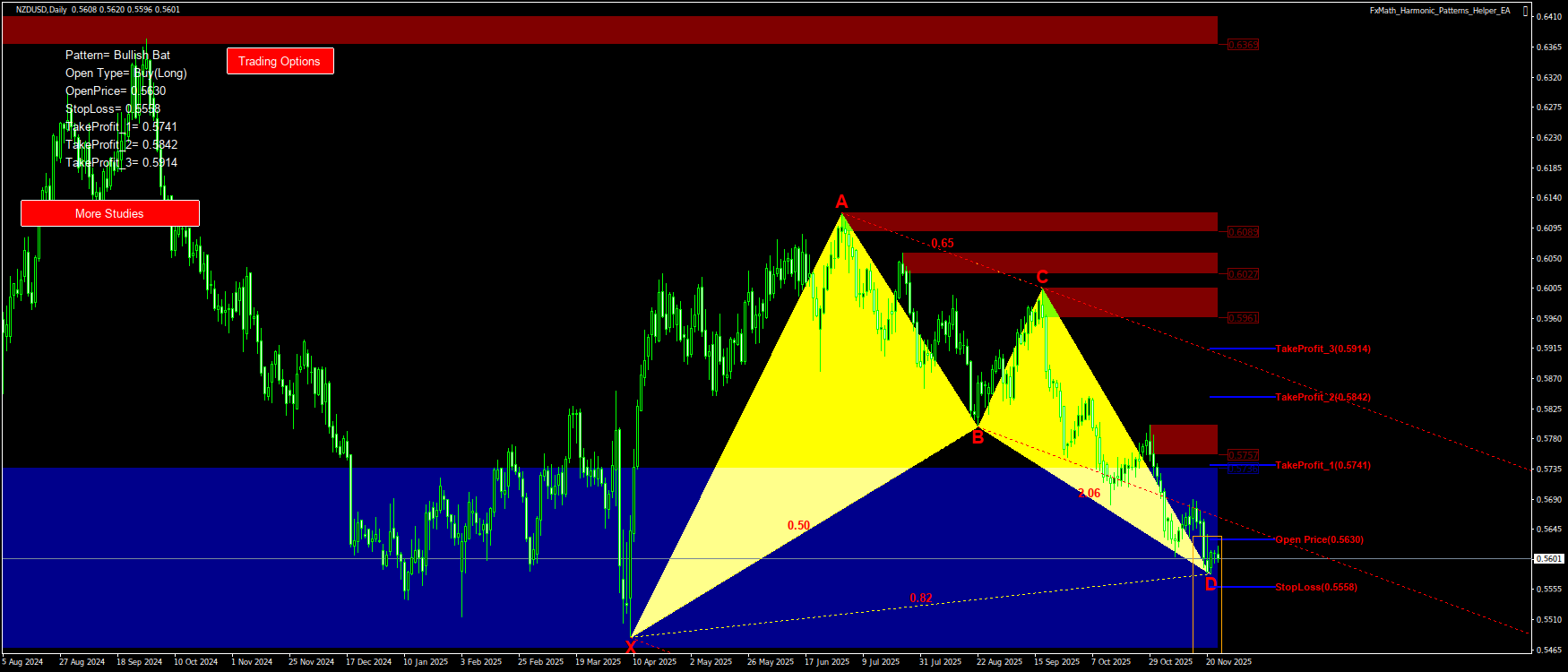Select the 0.6085 resistance zone price tag
1568x672 pixels.
point(1243,232)
